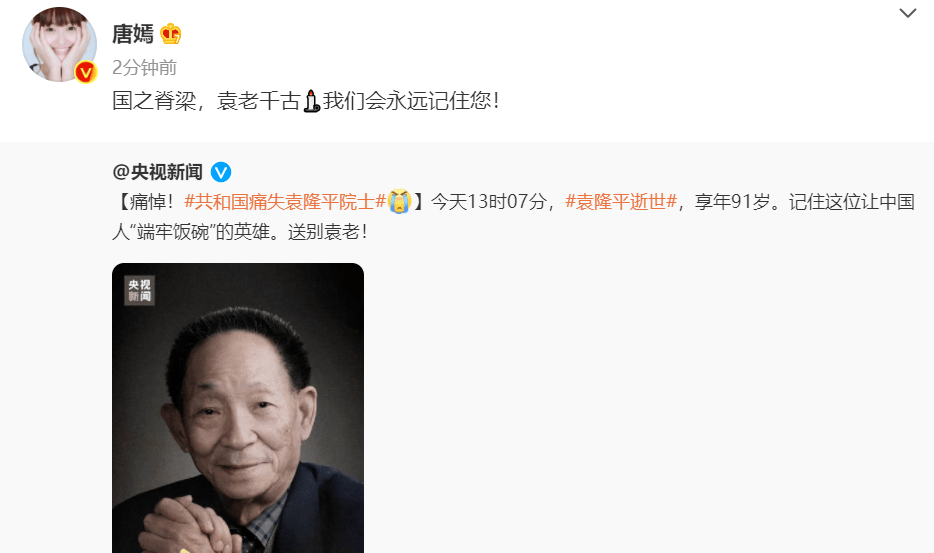Open hashtag #袁隆平逝世#

pyautogui.click(x=621, y=202)
